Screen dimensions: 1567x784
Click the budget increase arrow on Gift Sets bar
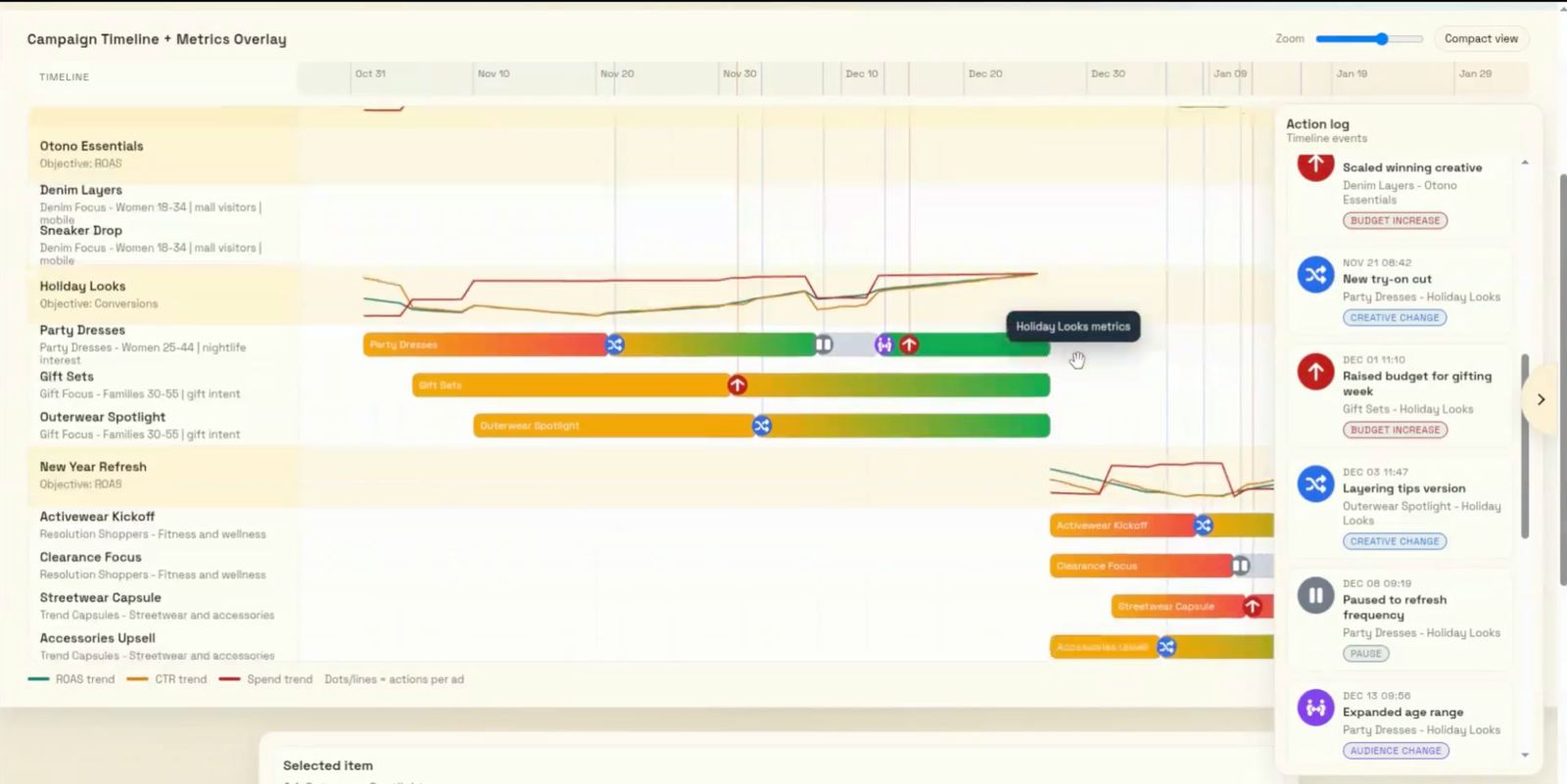(x=737, y=386)
